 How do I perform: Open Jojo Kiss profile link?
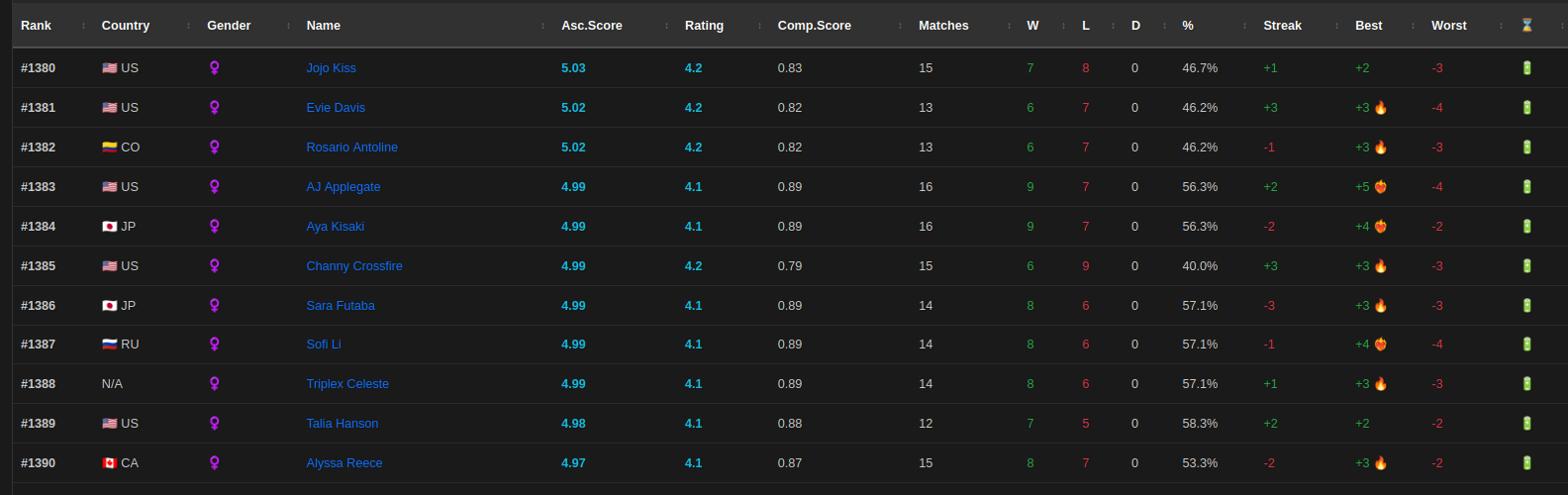[331, 68]
